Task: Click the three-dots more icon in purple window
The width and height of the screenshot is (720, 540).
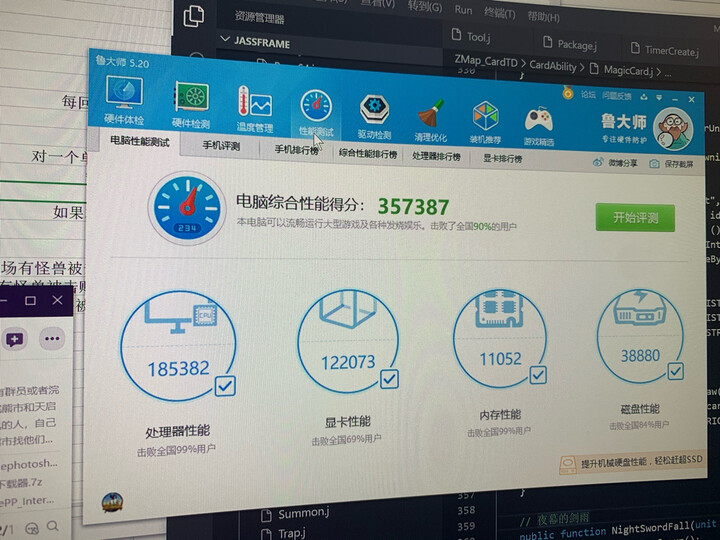Action: pyautogui.click(x=52, y=339)
